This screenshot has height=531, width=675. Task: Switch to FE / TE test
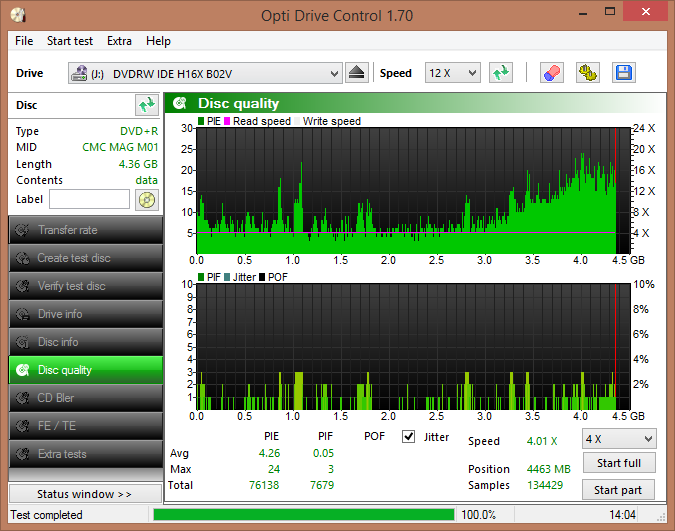coord(86,426)
